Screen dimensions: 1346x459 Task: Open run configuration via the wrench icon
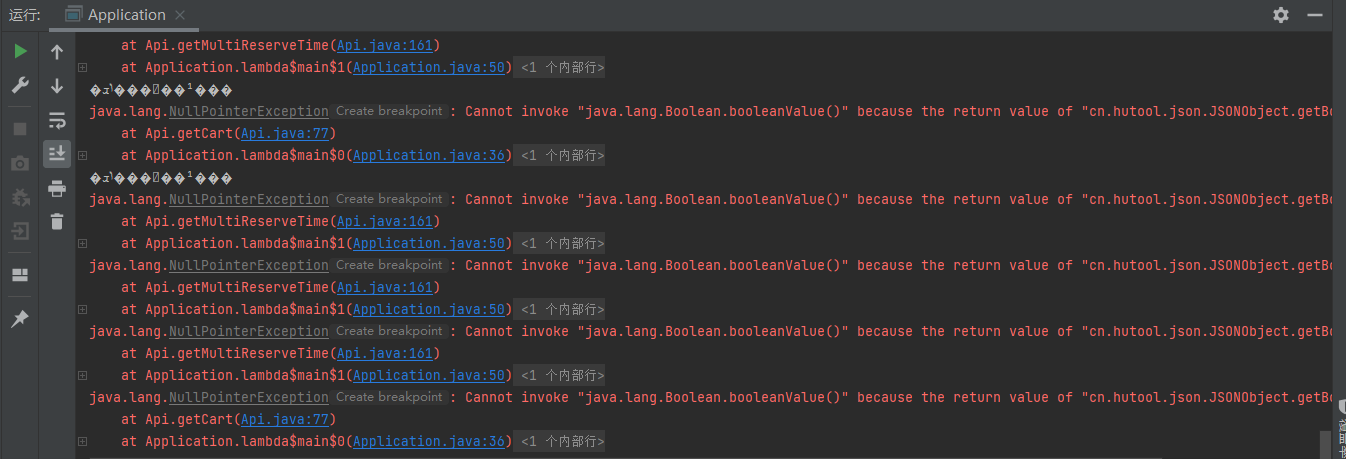point(20,86)
